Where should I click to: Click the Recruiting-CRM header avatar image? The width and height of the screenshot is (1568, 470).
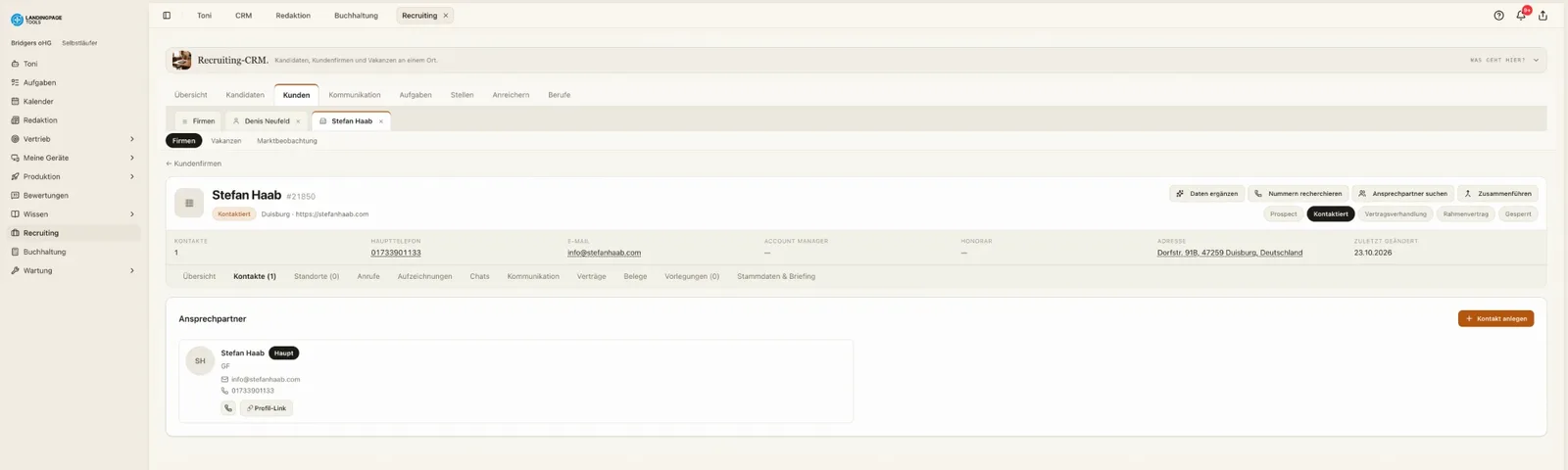181,61
